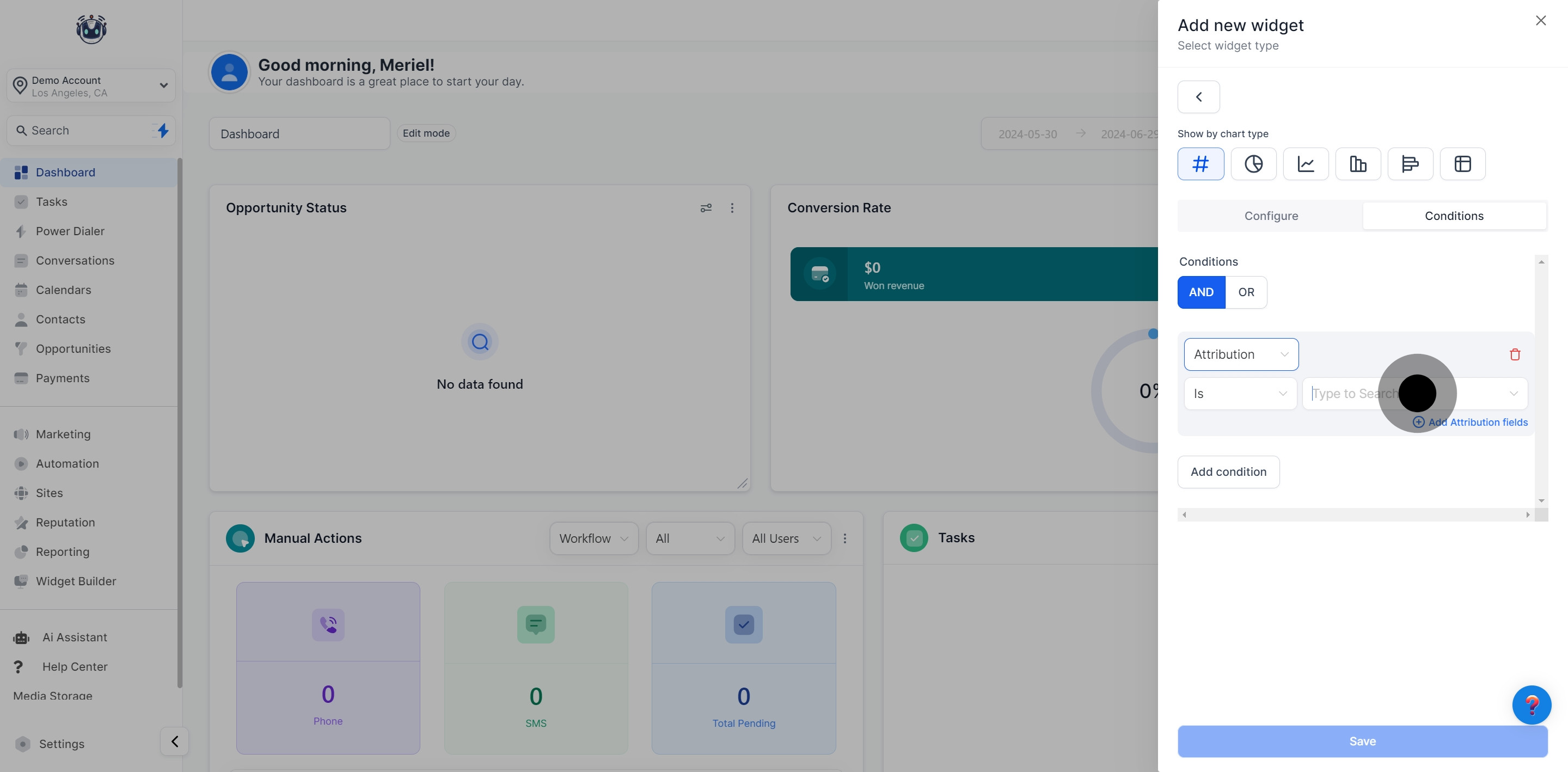Viewport: 1568px width, 772px height.
Task: Switch to the Configure tab
Action: (1270, 216)
